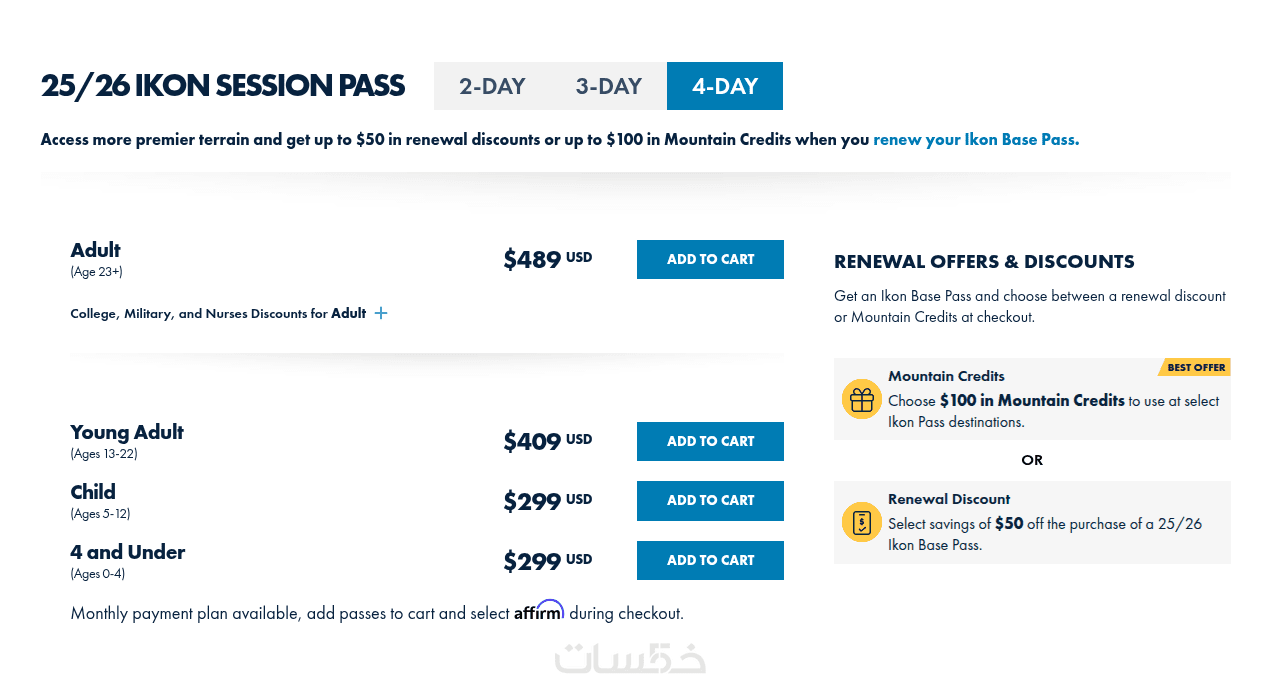
Task: Click the Adult $489 price
Action: (x=532, y=260)
